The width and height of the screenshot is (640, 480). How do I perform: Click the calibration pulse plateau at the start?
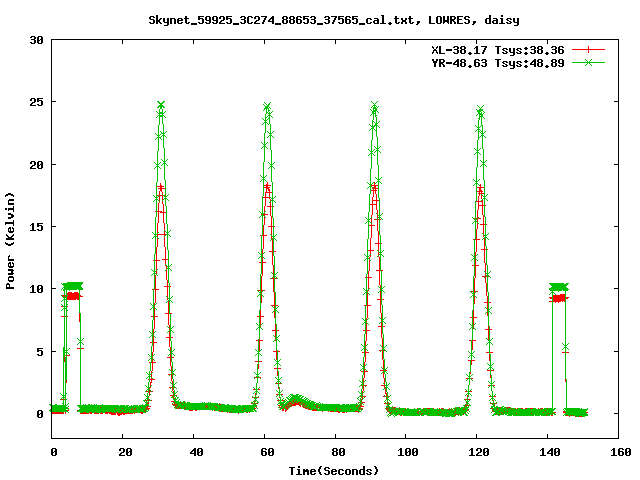coord(73,286)
